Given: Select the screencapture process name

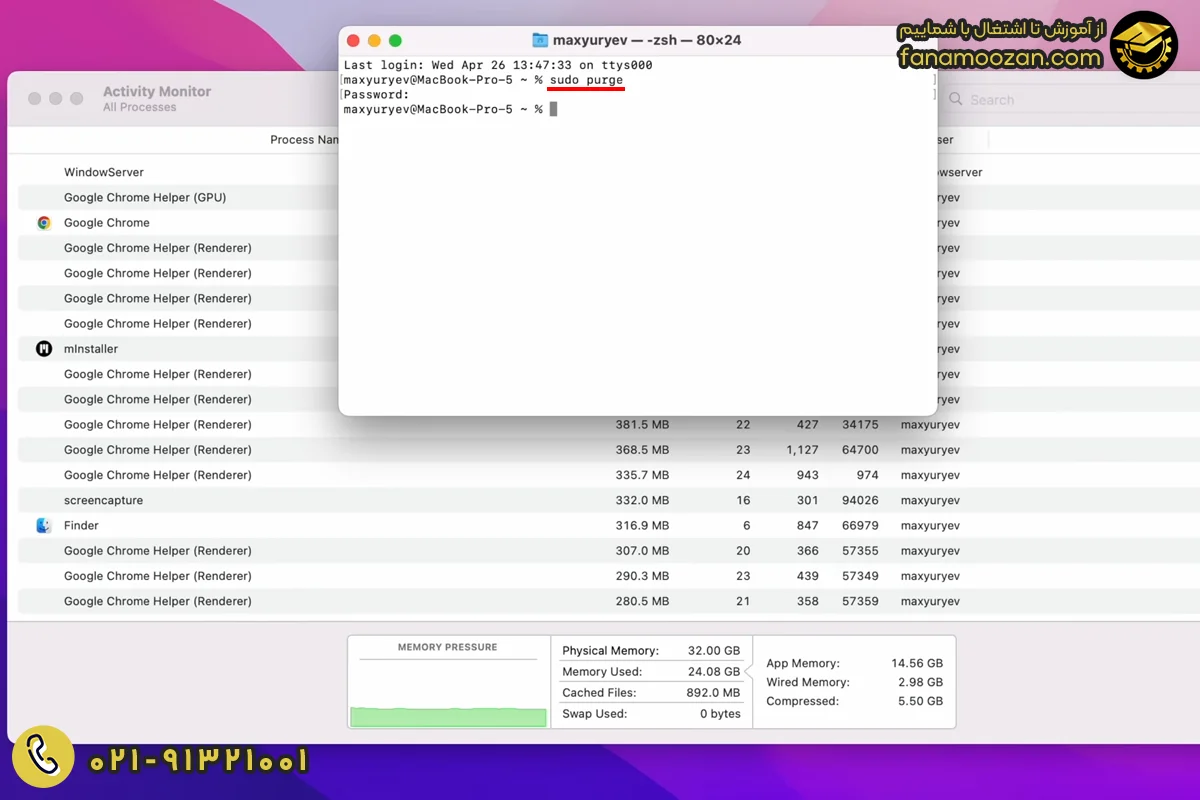Looking at the screenshot, I should coord(103,500).
